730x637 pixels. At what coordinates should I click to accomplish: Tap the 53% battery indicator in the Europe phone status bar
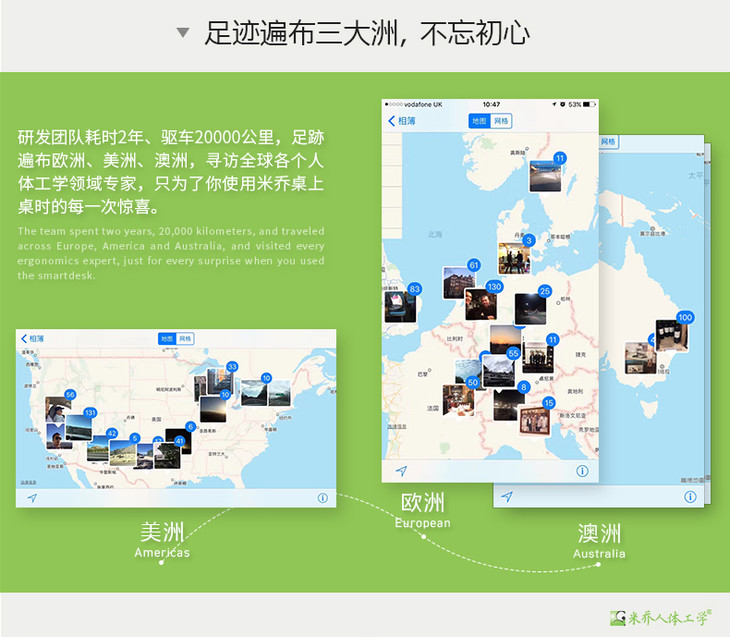coord(581,104)
